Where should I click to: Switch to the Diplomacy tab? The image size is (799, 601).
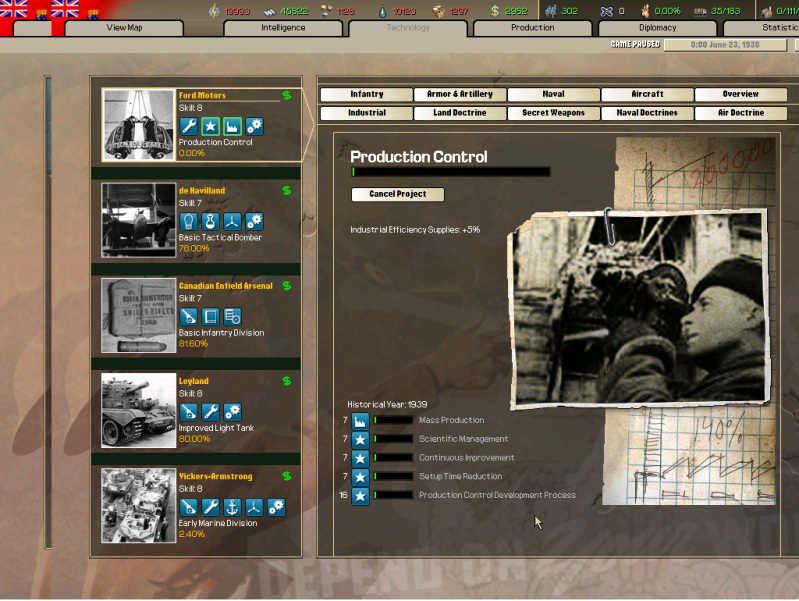(658, 28)
